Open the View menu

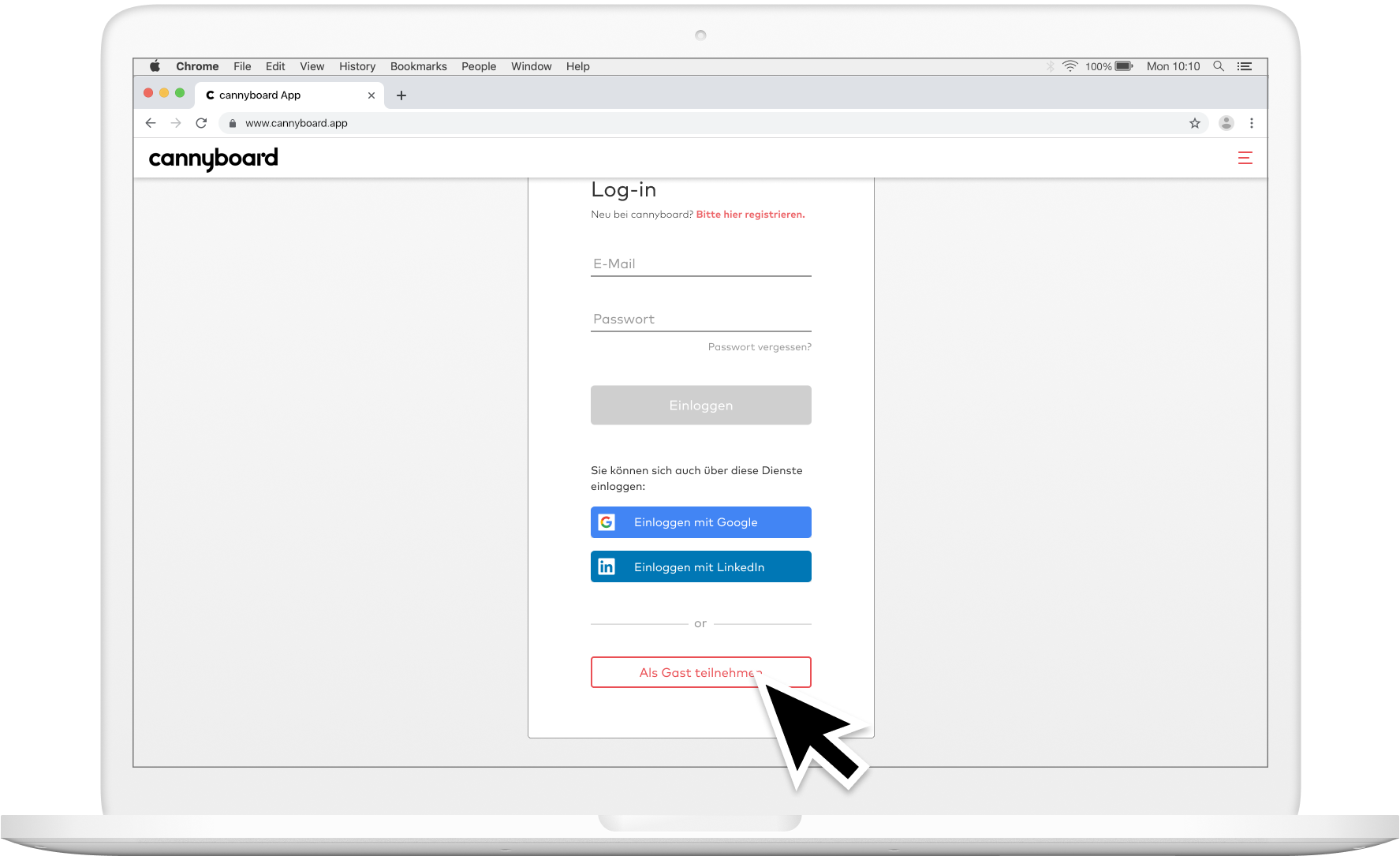click(x=312, y=66)
